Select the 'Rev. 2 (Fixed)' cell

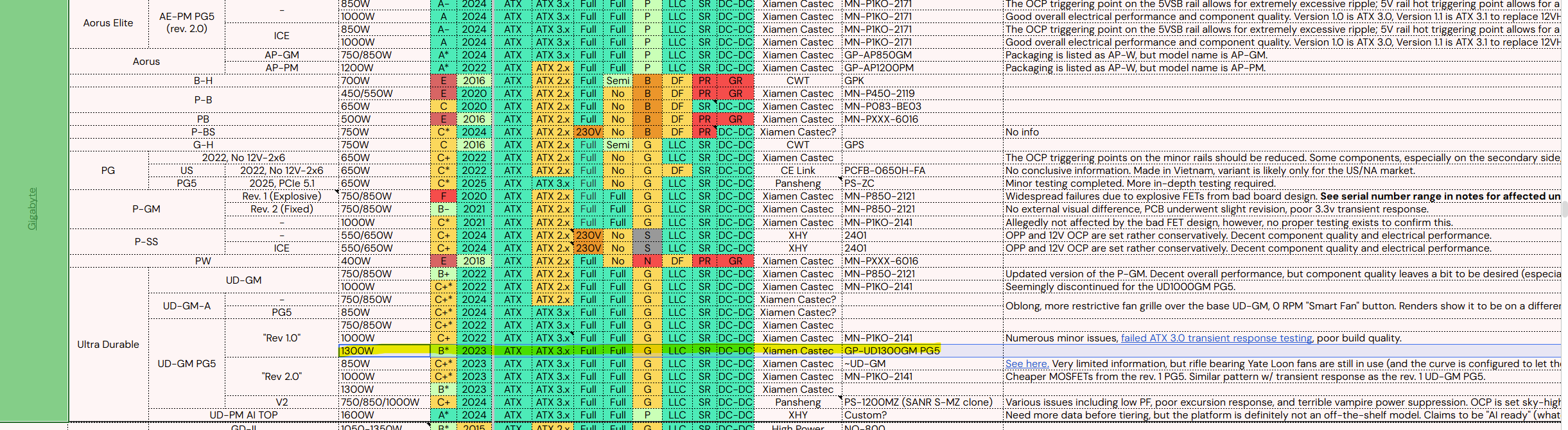click(282, 209)
